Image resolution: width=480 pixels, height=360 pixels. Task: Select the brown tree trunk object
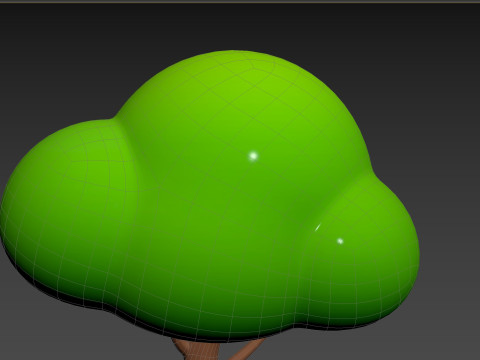[218, 350]
